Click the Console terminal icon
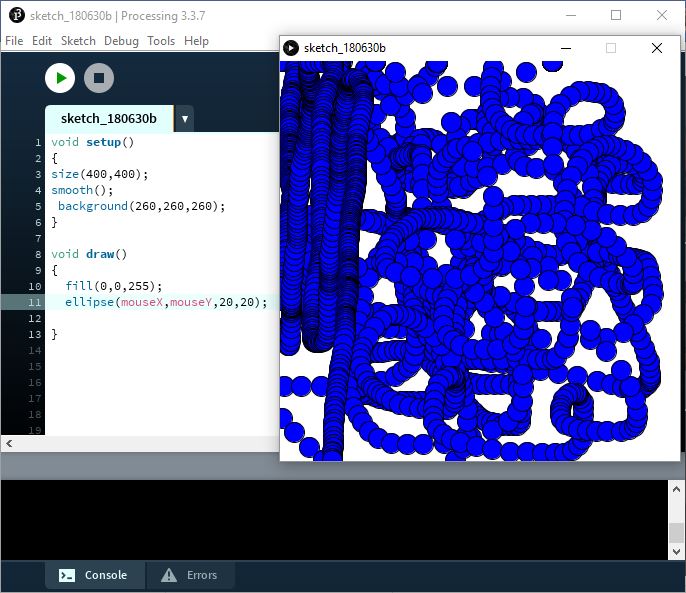This screenshot has width=686, height=593. tap(67, 575)
